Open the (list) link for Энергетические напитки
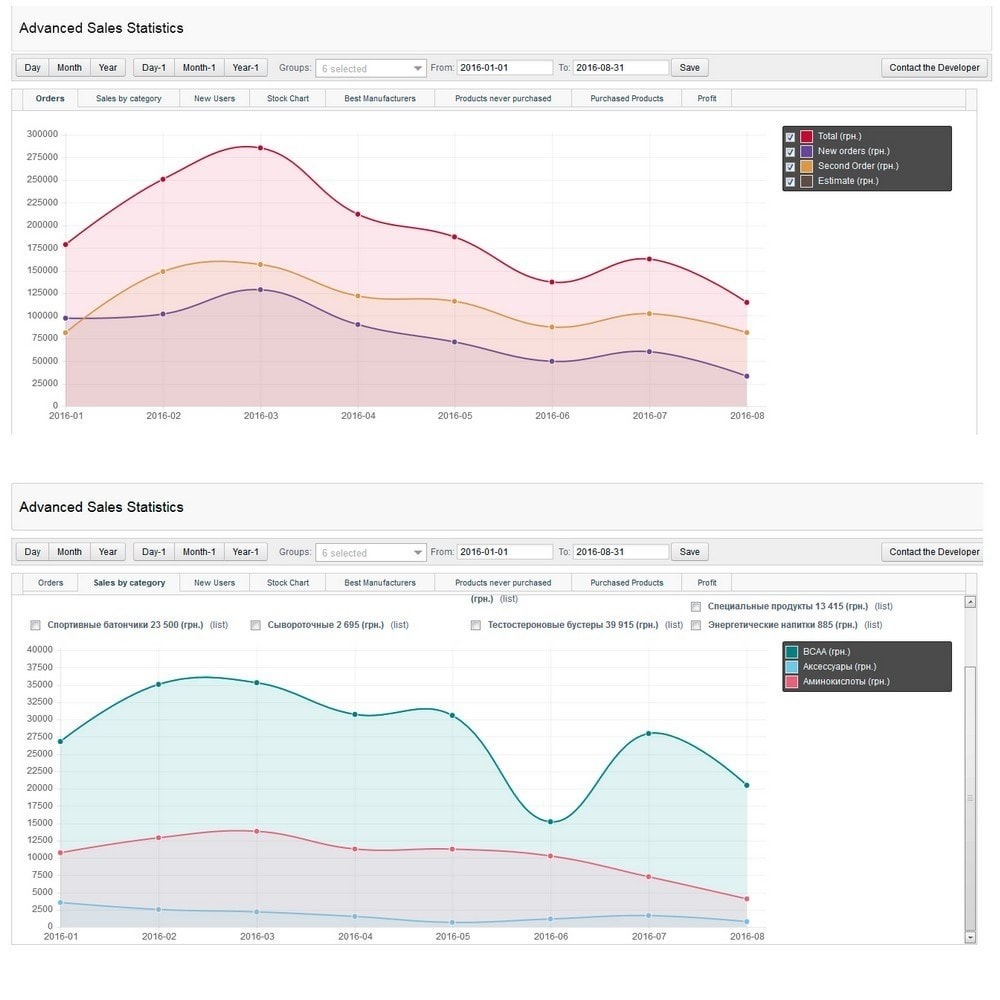1000x1000 pixels. coord(873,625)
